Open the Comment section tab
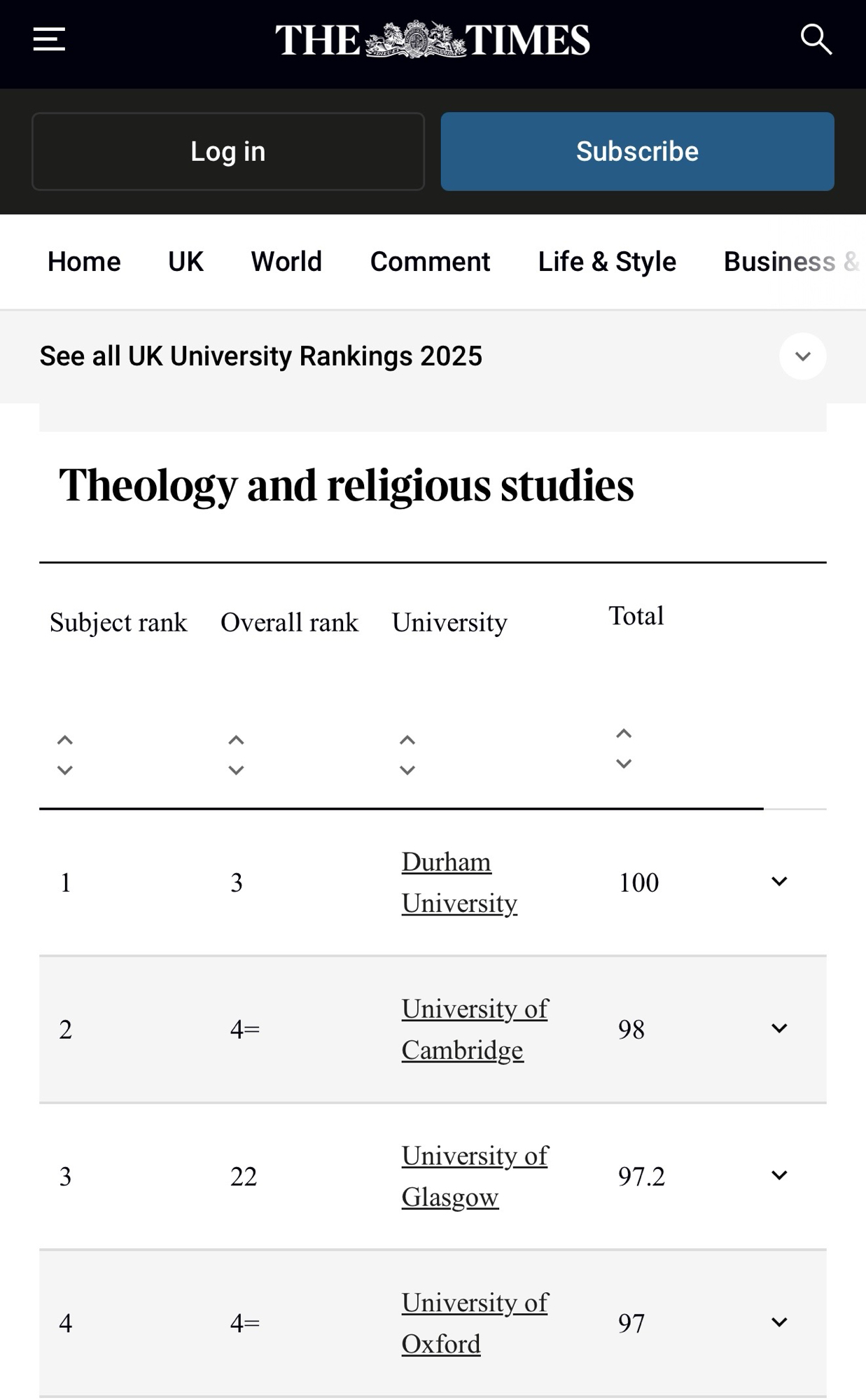This screenshot has height=1400, width=866. (430, 262)
